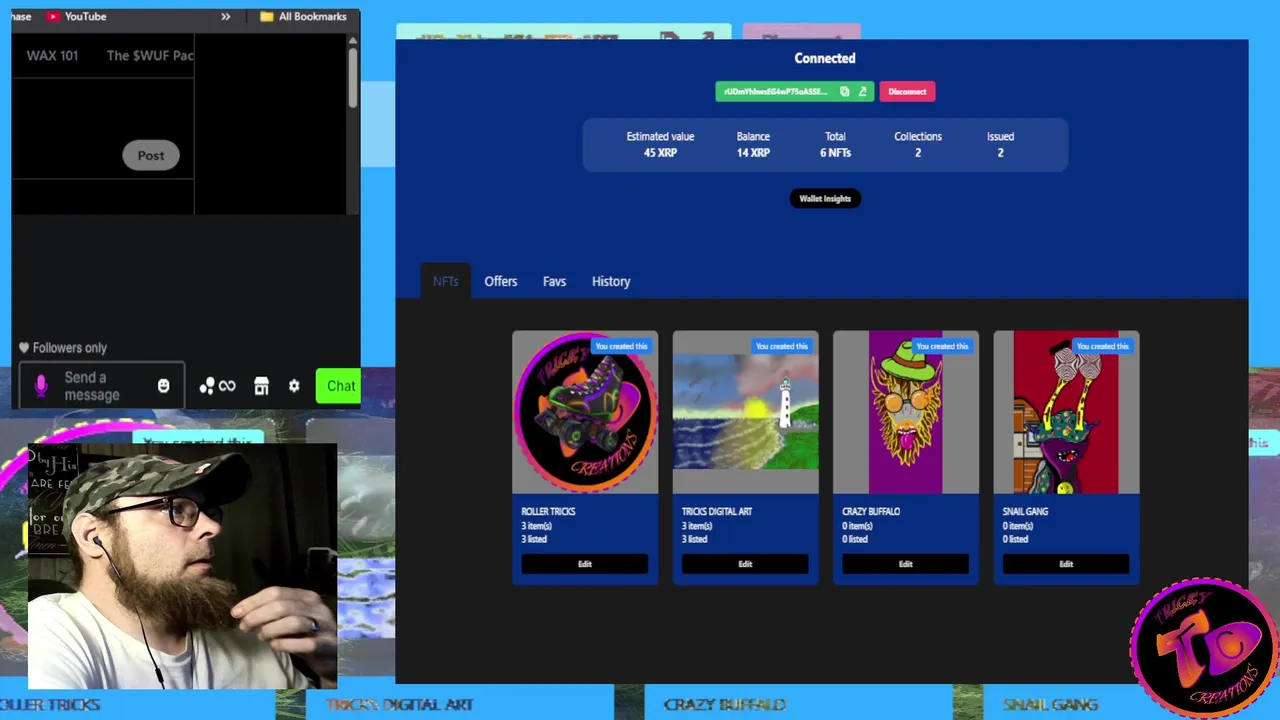The image size is (1280, 720).
Task: Switch to the NFTs tab
Action: [x=446, y=281]
